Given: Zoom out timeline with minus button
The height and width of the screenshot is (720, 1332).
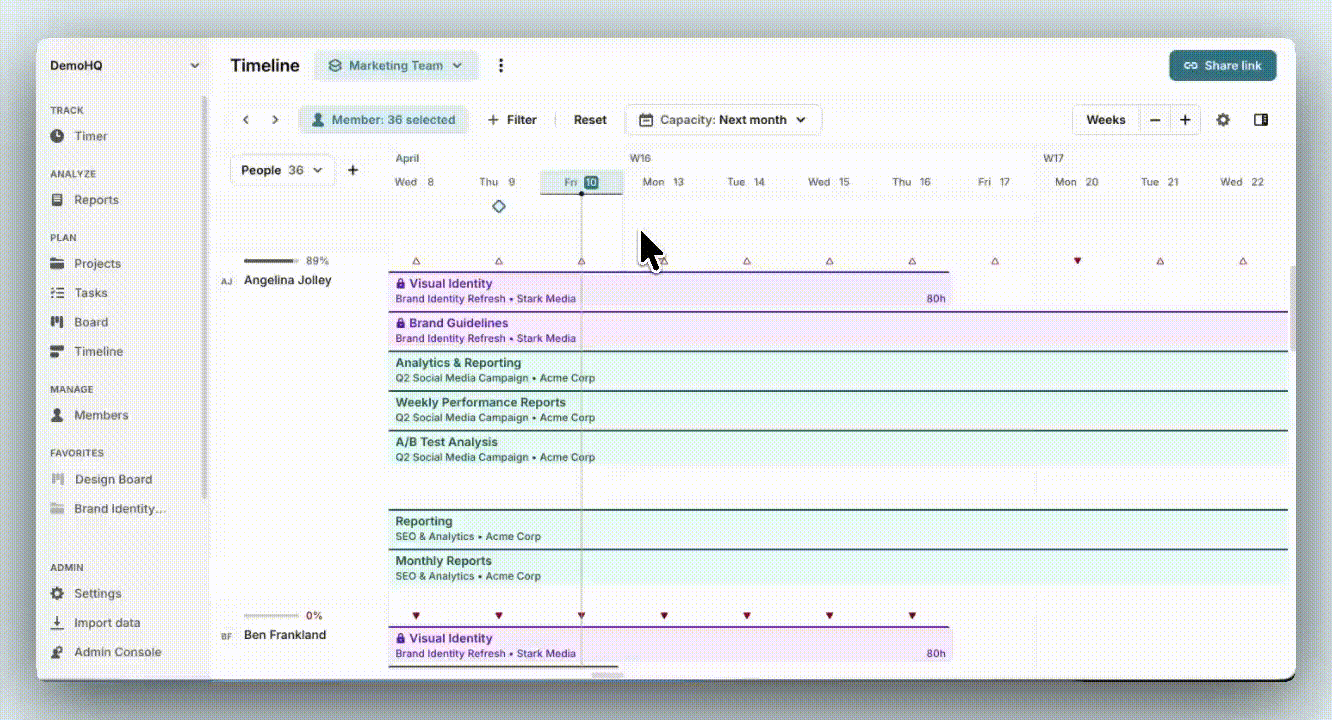Looking at the screenshot, I should (x=1155, y=120).
